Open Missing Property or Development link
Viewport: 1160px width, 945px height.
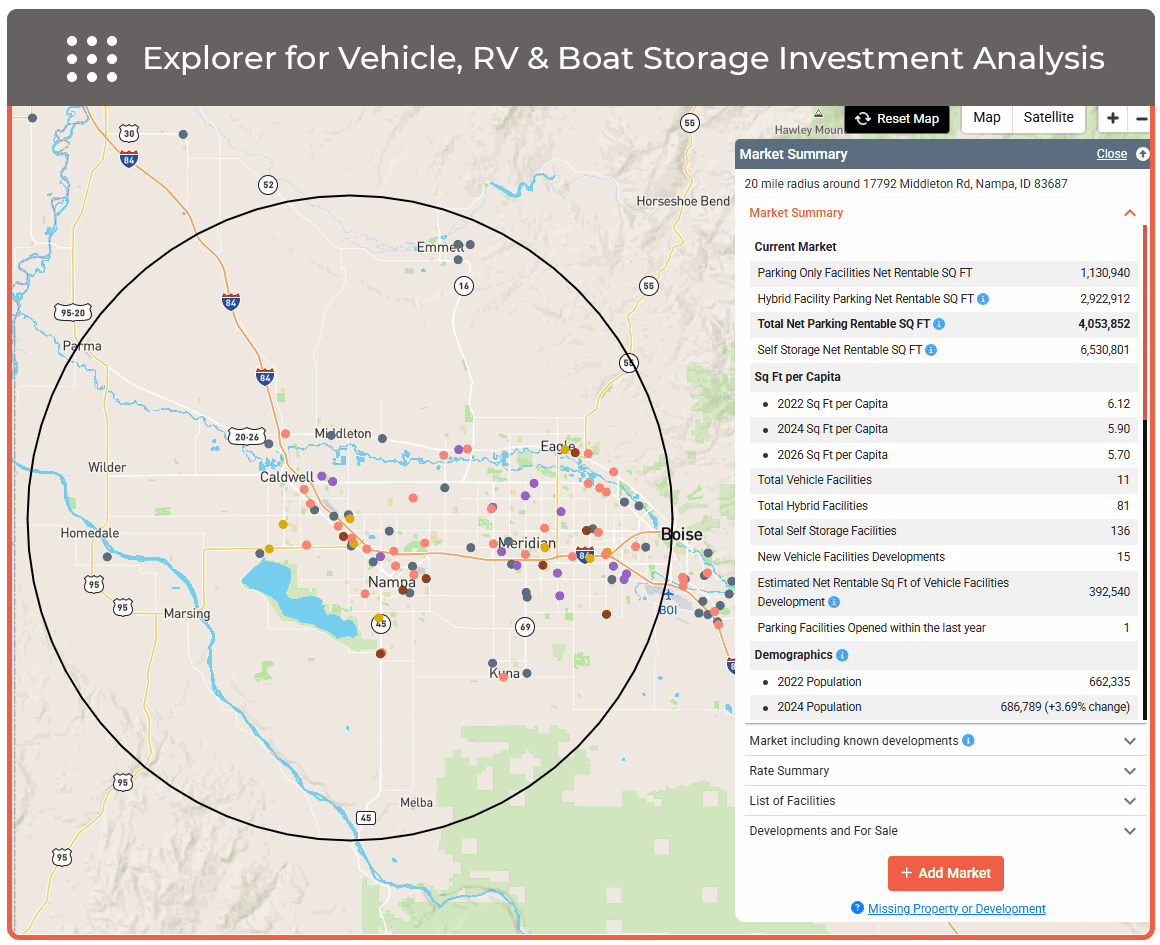[956, 909]
